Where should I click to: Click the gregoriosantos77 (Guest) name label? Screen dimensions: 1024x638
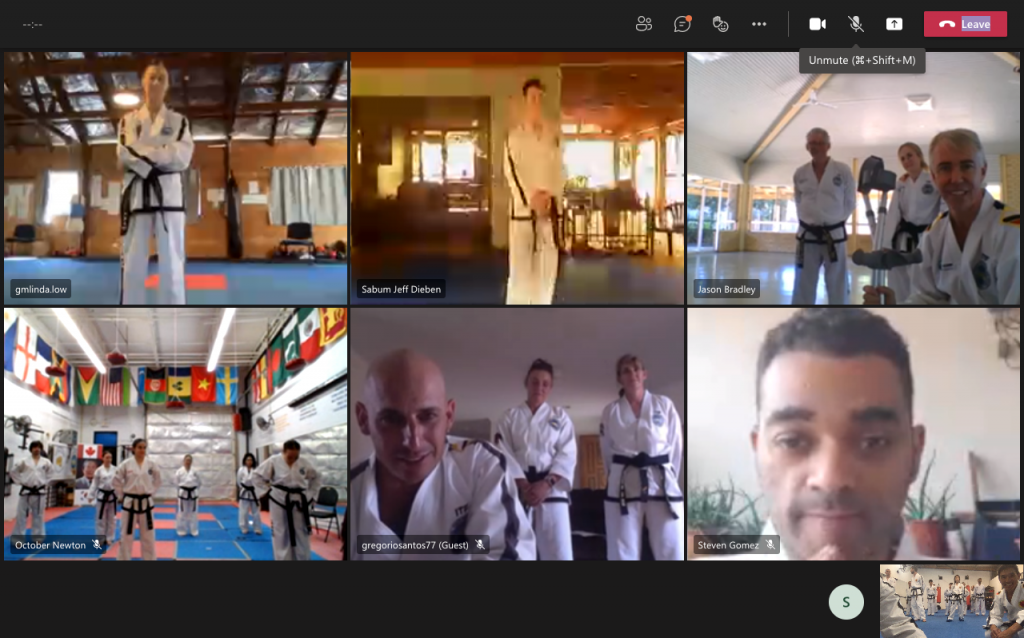415,545
